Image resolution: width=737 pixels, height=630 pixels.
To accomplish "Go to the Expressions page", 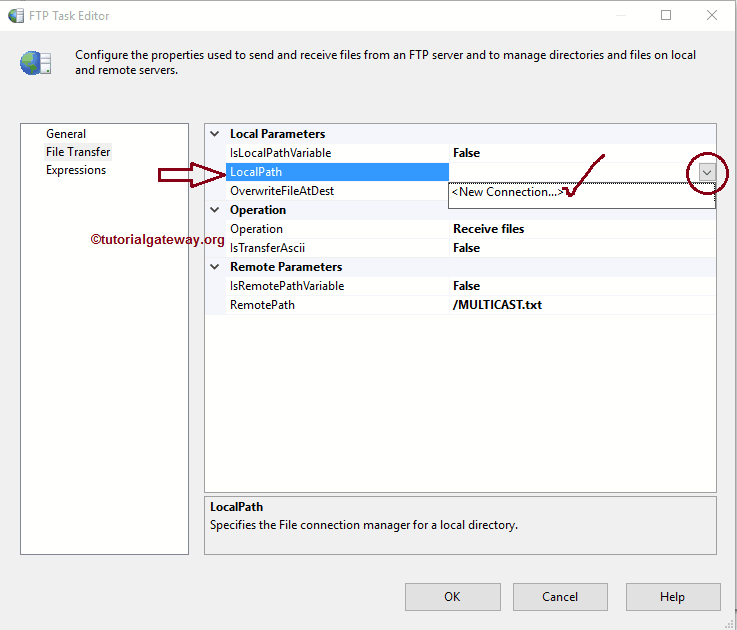I will pos(76,170).
